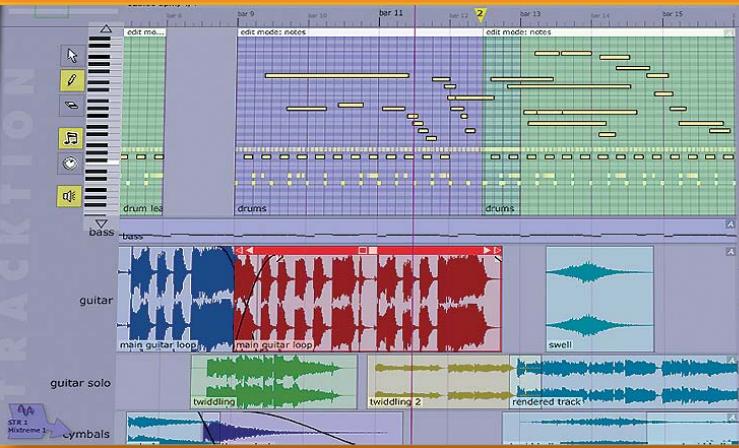The image size is (739, 448).
Task: Select the long note in the purple clip
Action: (337, 75)
